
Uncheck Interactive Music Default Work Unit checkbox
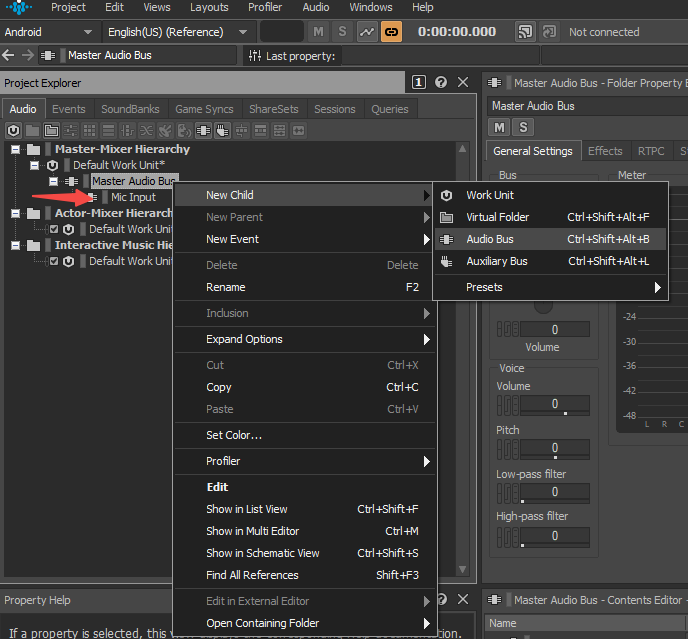point(54,261)
